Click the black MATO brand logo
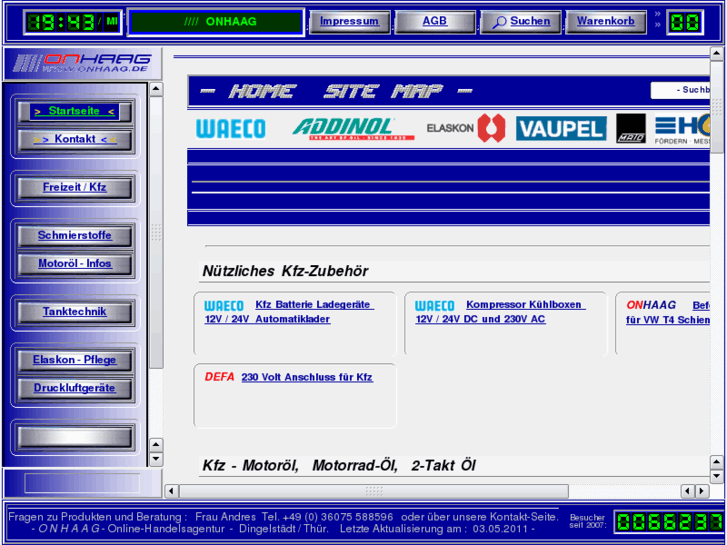 coord(631,128)
